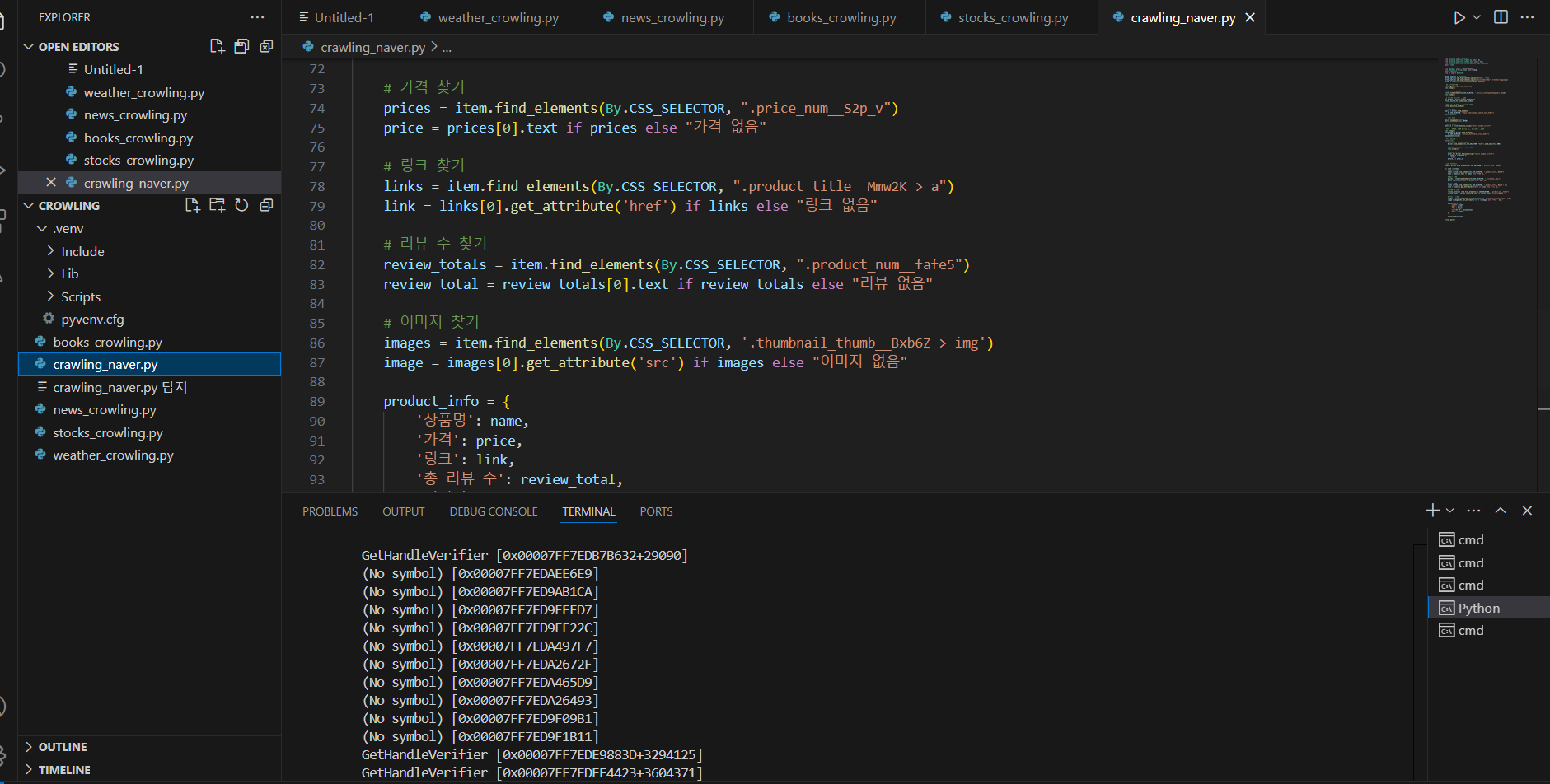This screenshot has height=784, width=1550.
Task: Click the editor vertical scrollbar
Action: [1543, 275]
